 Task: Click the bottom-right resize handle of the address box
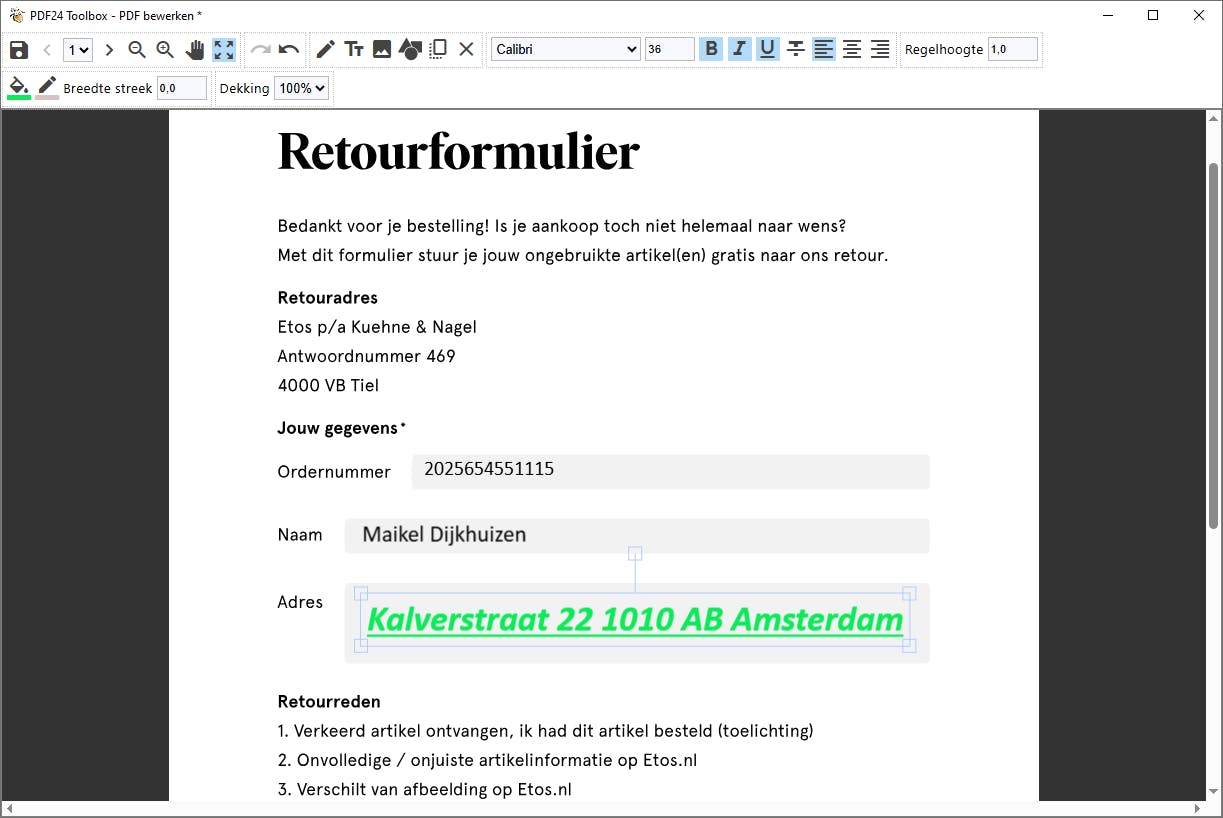(909, 646)
